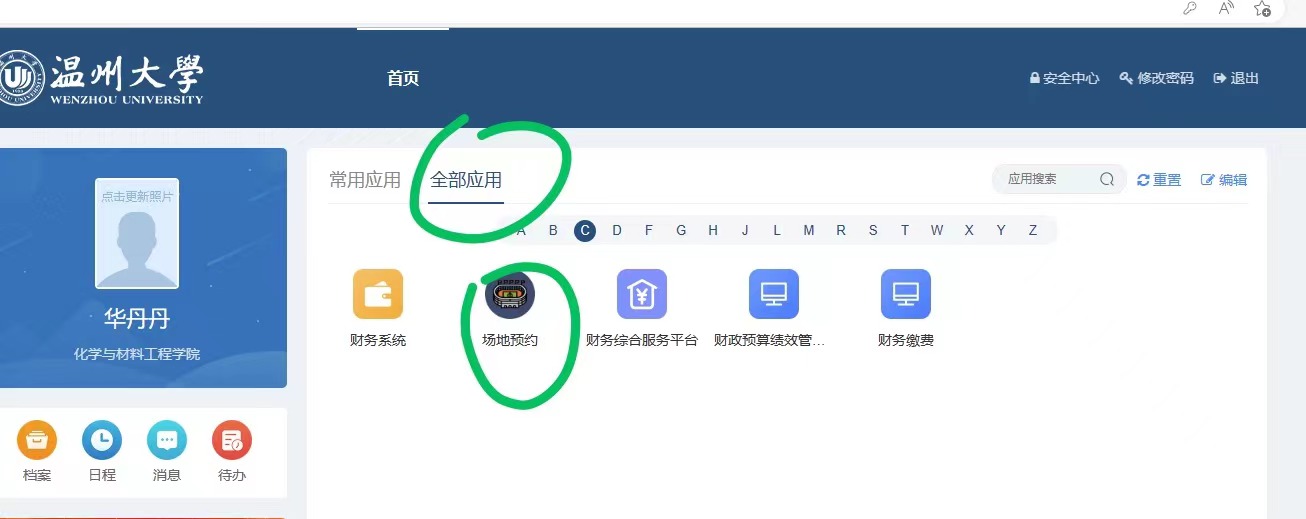Go to 首页 in top navigation

click(403, 78)
